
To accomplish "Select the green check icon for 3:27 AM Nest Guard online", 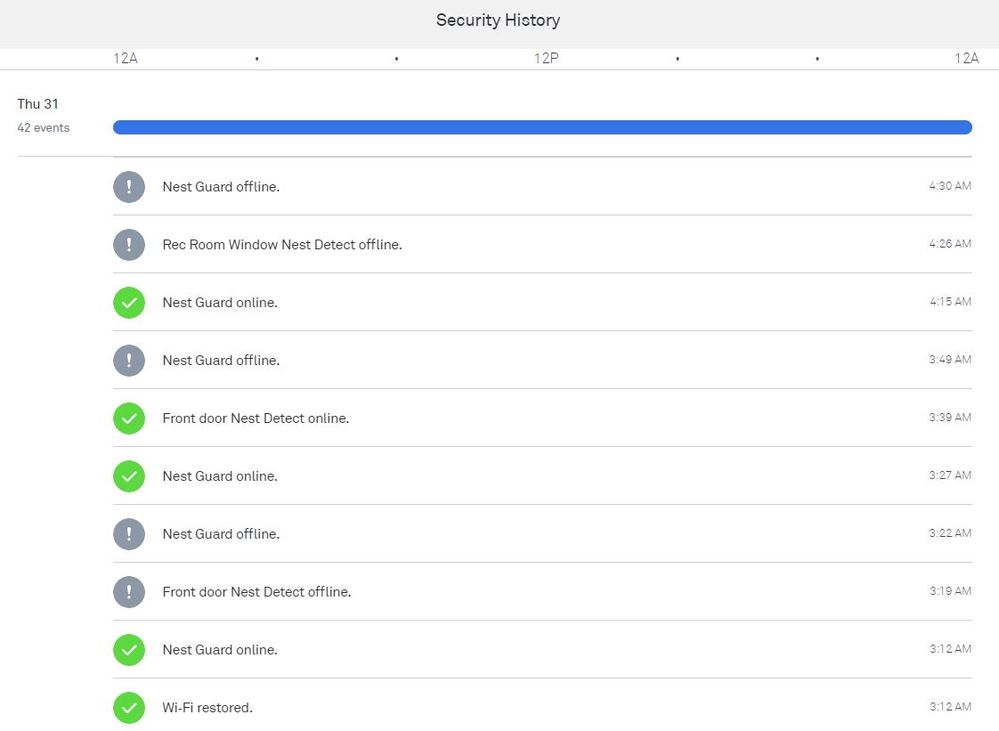I will coord(129,477).
